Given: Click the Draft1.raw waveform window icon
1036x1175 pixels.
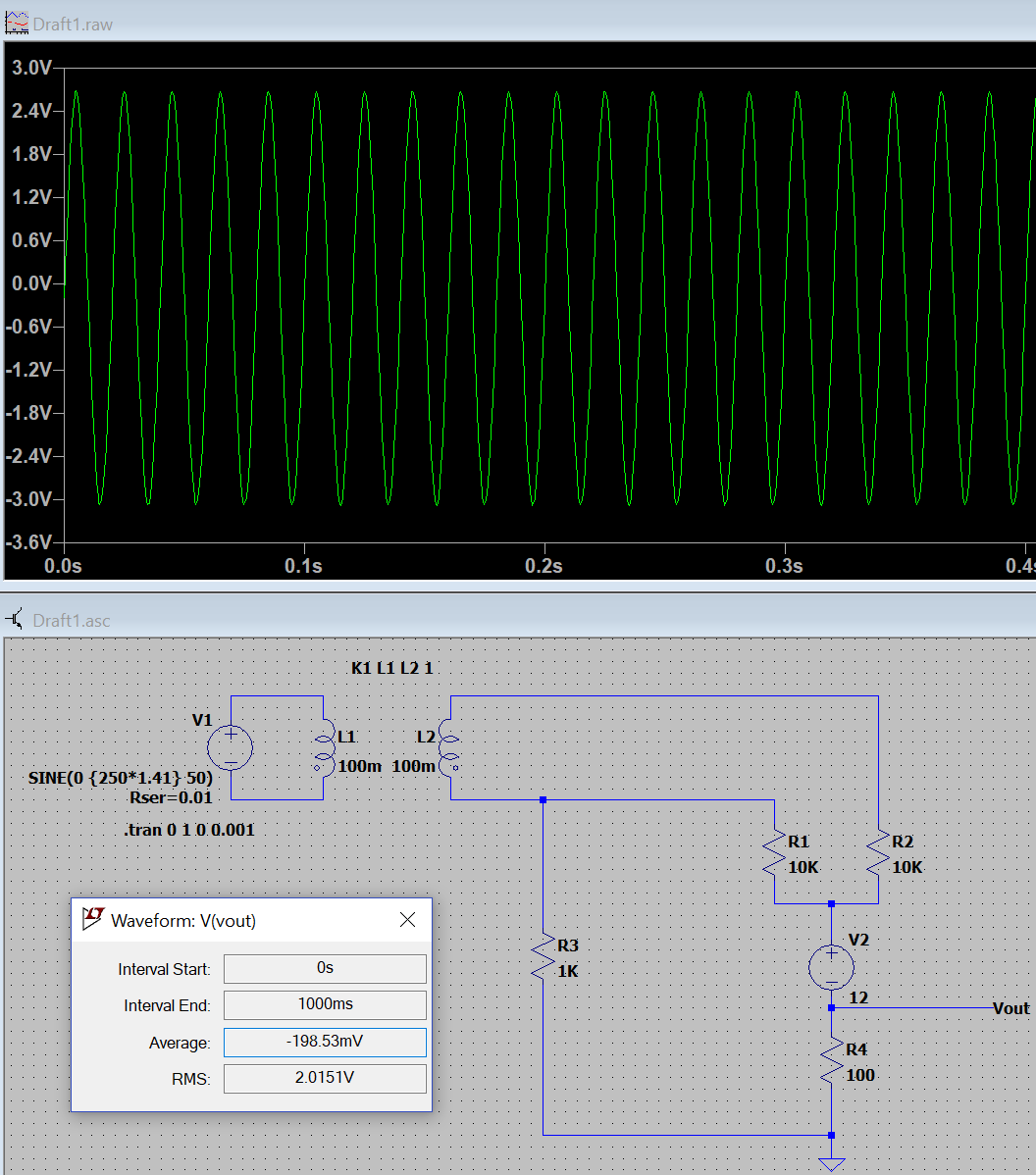Looking at the screenshot, I should 17,24.
